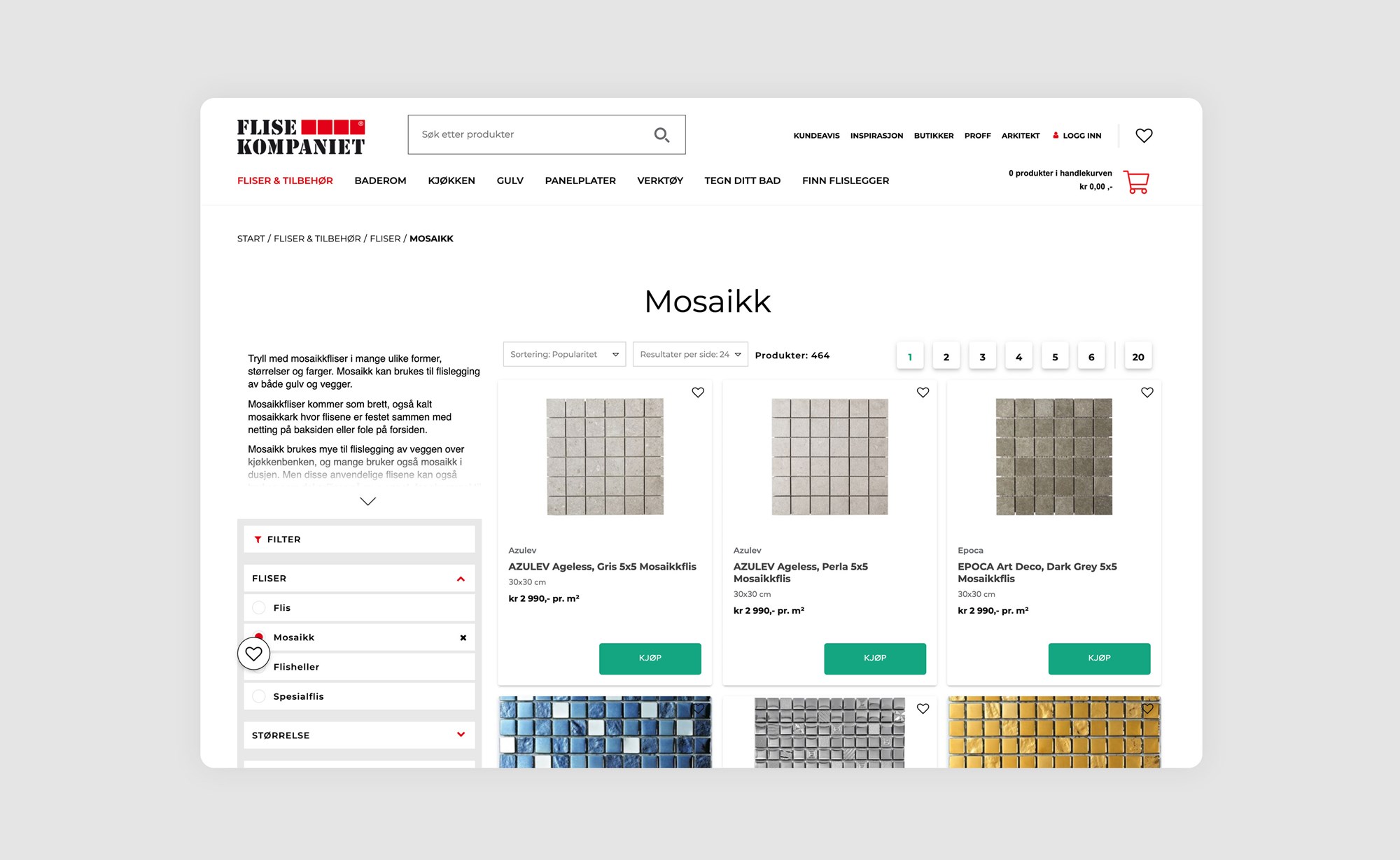Remove the Mosaikk filter with the x

point(463,637)
